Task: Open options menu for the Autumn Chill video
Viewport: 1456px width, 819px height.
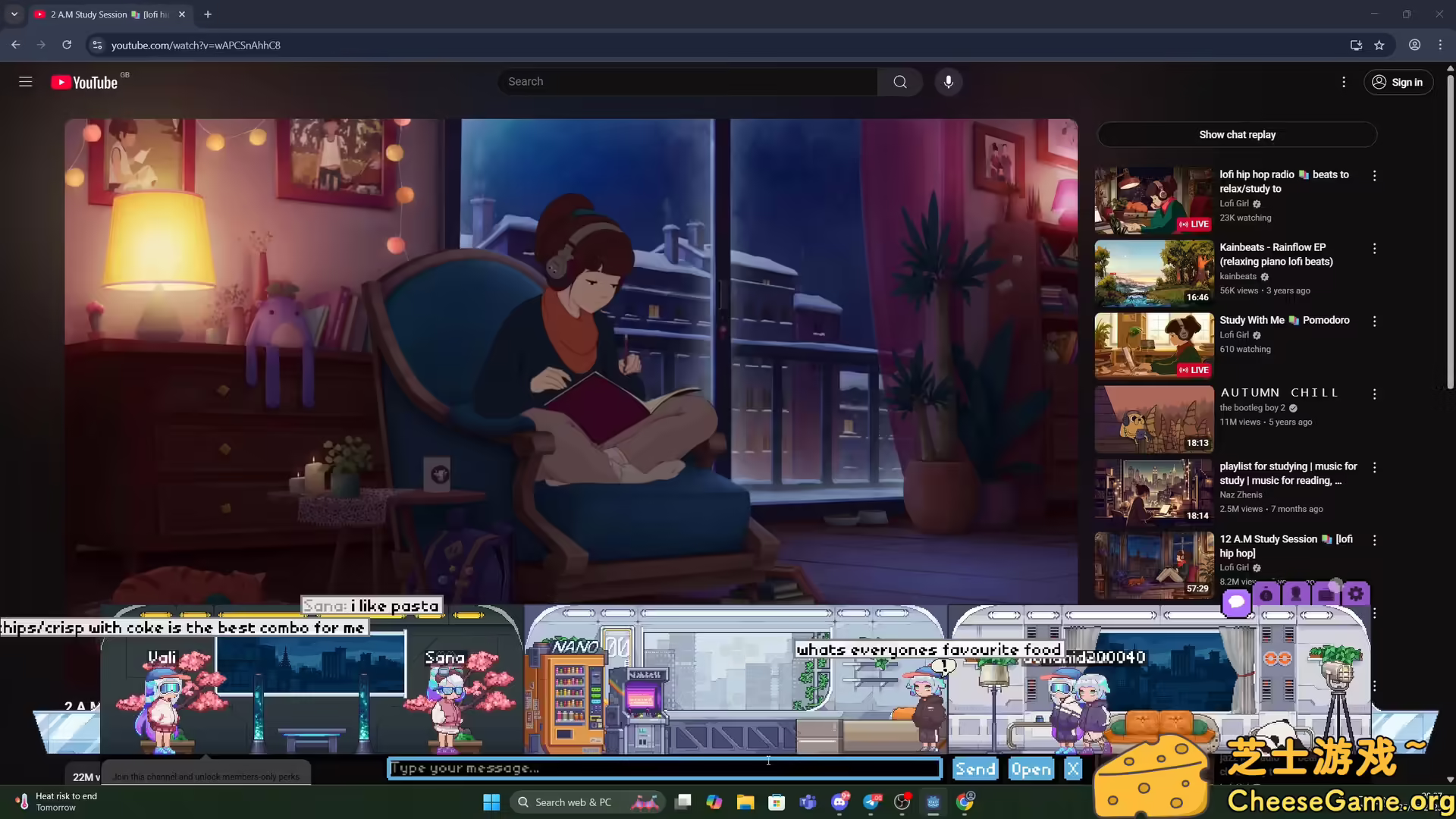Action: [x=1374, y=394]
